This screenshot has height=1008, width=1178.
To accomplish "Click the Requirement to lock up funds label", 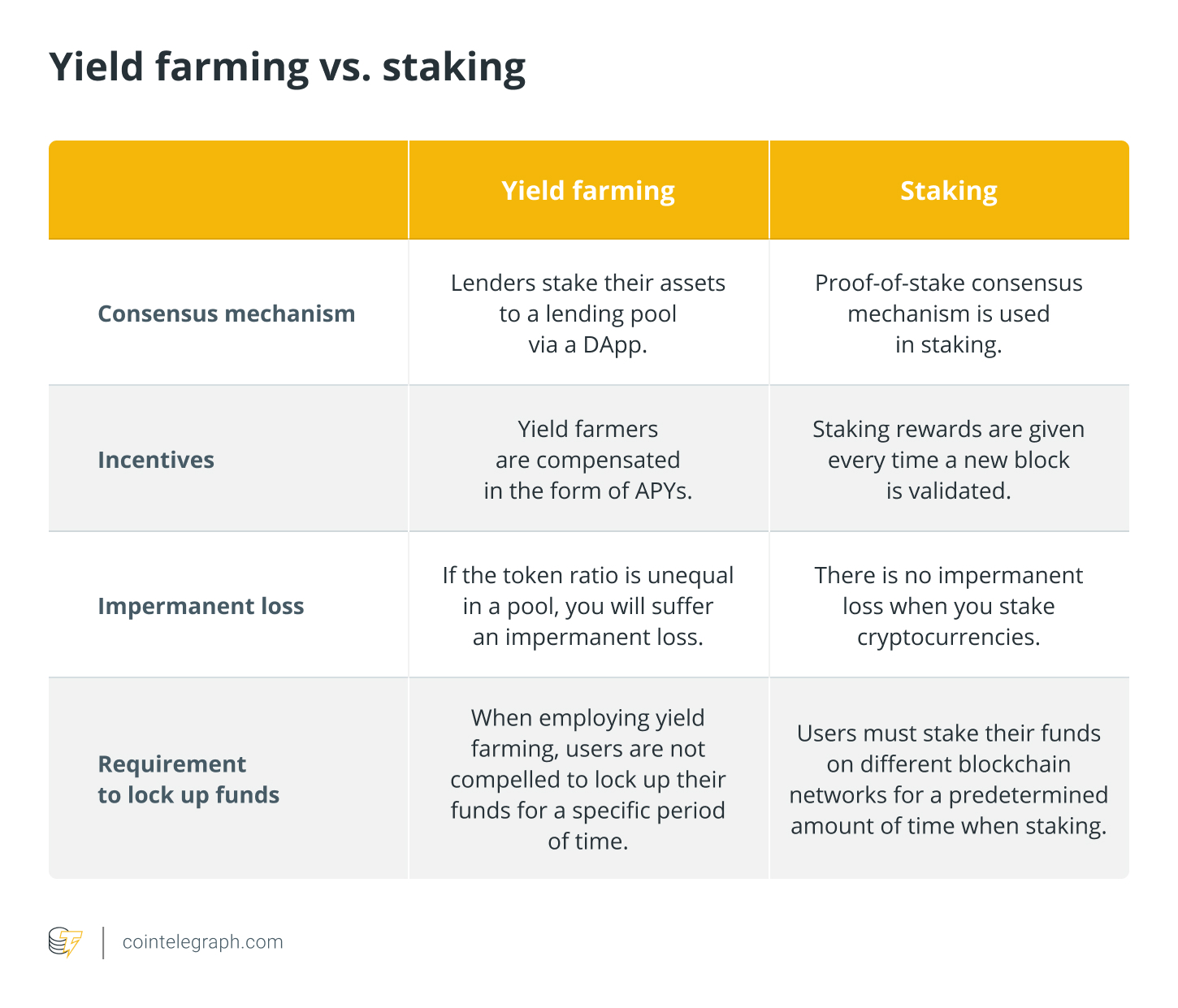I will pos(188,779).
